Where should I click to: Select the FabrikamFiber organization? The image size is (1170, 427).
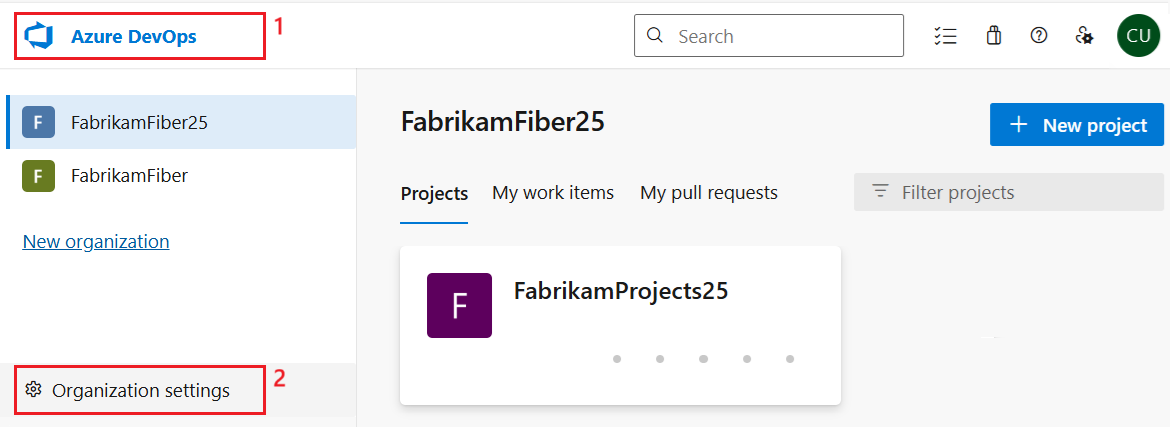point(129,176)
